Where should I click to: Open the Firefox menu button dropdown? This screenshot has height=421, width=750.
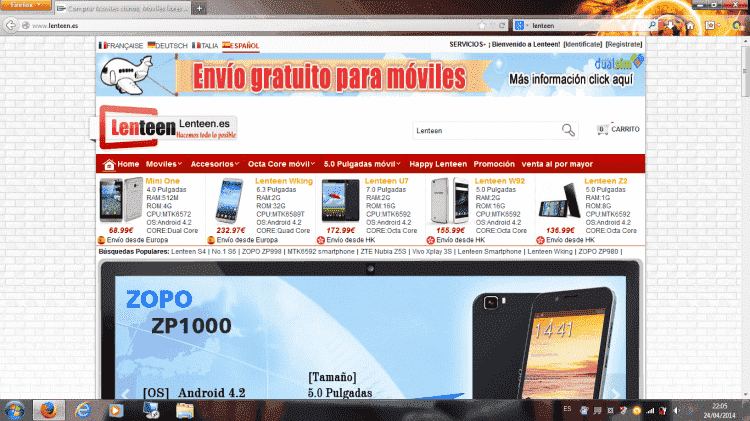point(26,5)
